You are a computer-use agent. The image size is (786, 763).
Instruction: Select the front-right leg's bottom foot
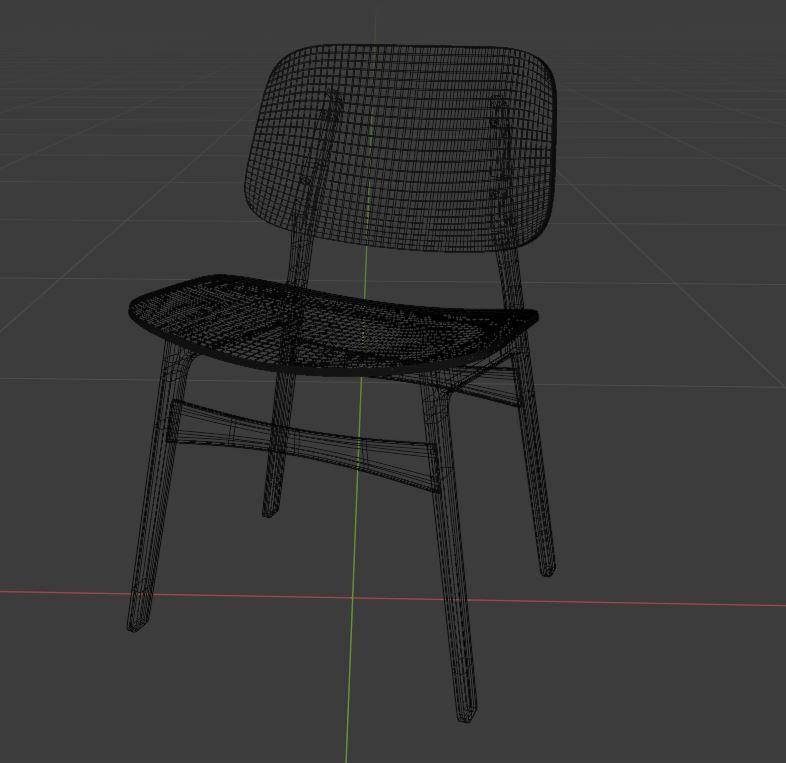(x=465, y=711)
